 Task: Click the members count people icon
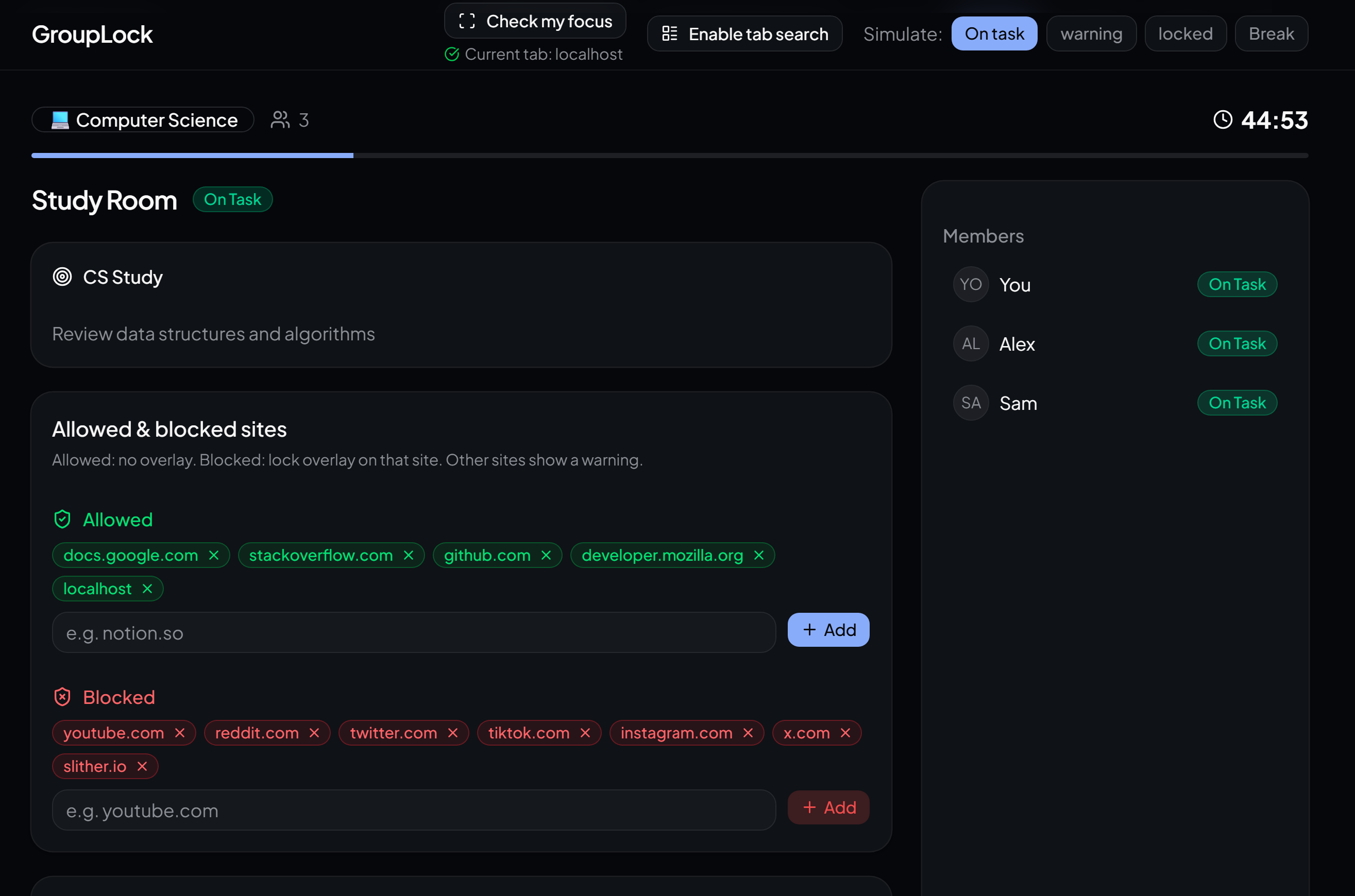[280, 120]
